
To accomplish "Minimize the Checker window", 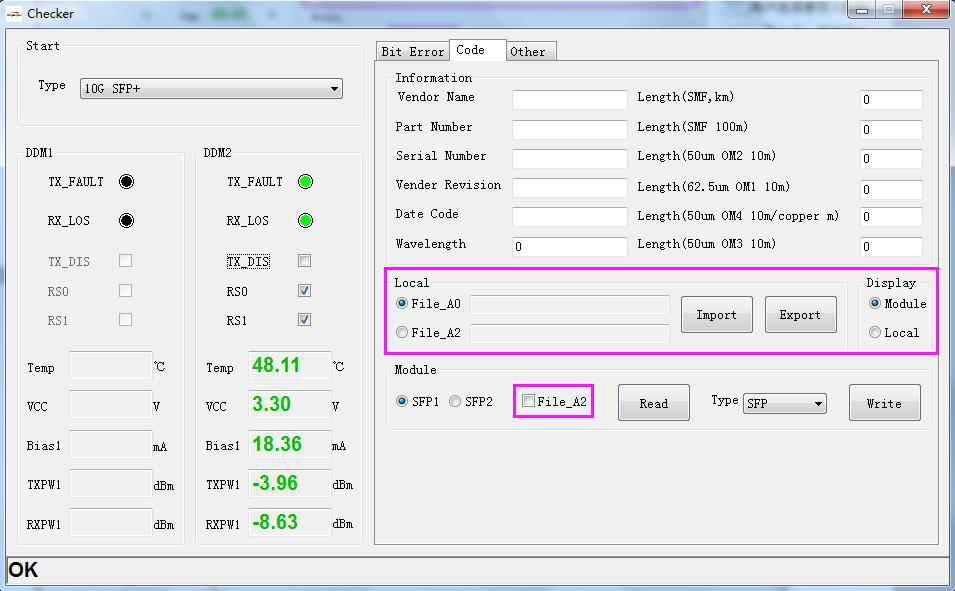I will (x=862, y=9).
